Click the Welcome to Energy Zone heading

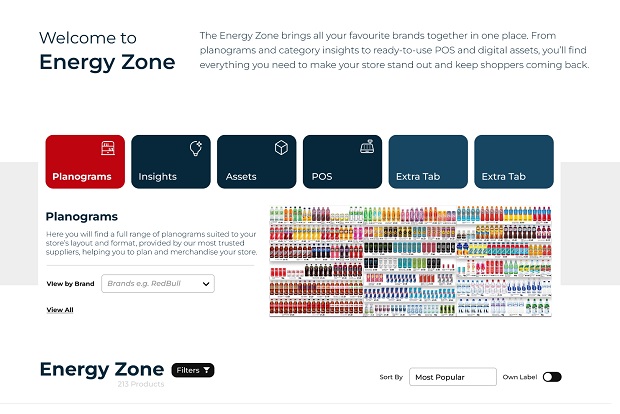[x=107, y=51]
